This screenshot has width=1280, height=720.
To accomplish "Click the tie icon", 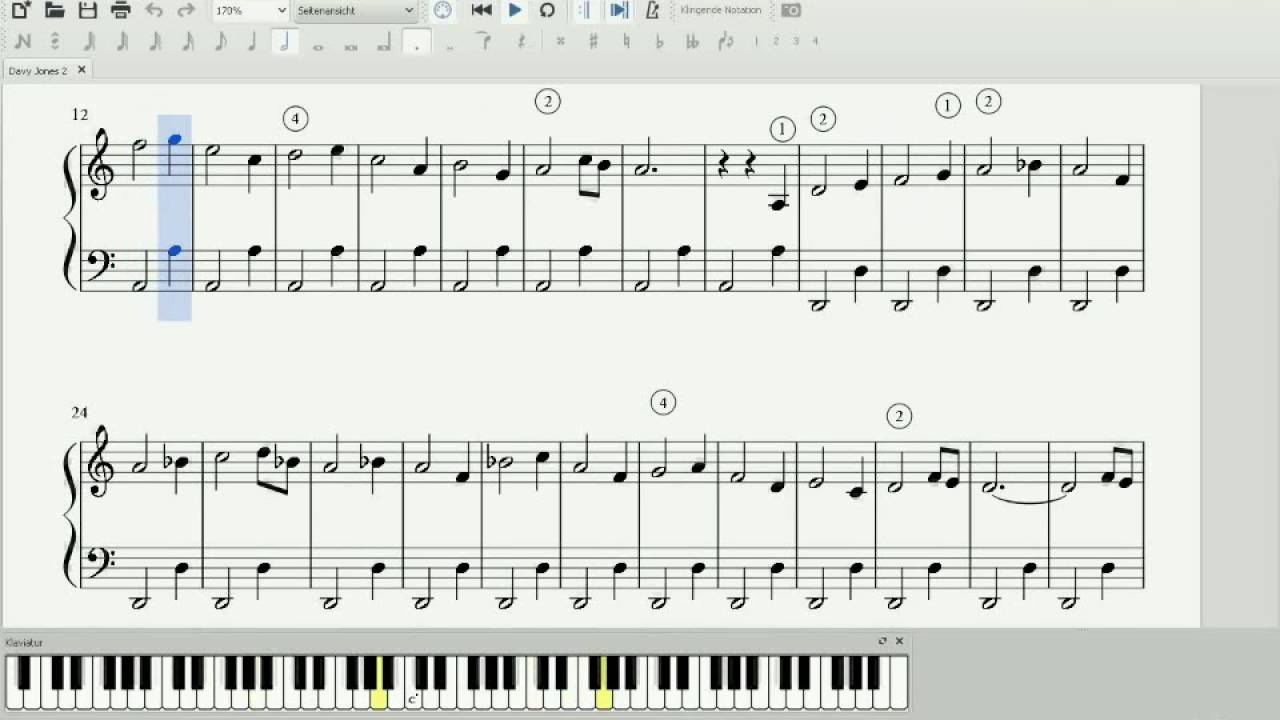I will tap(484, 41).
